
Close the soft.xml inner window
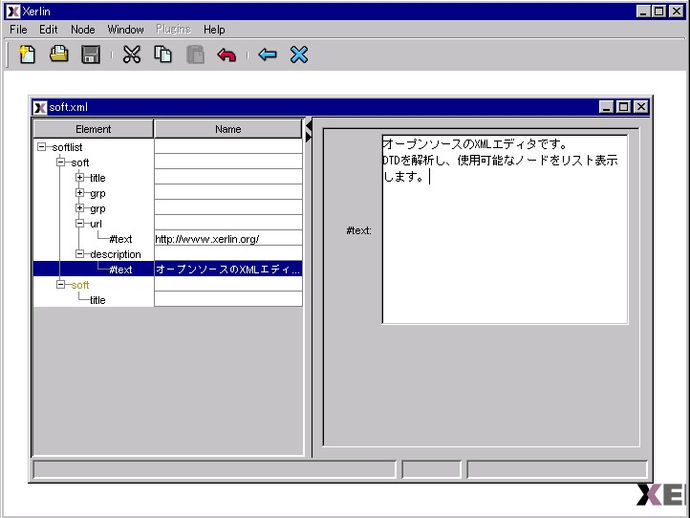pyautogui.click(x=641, y=107)
